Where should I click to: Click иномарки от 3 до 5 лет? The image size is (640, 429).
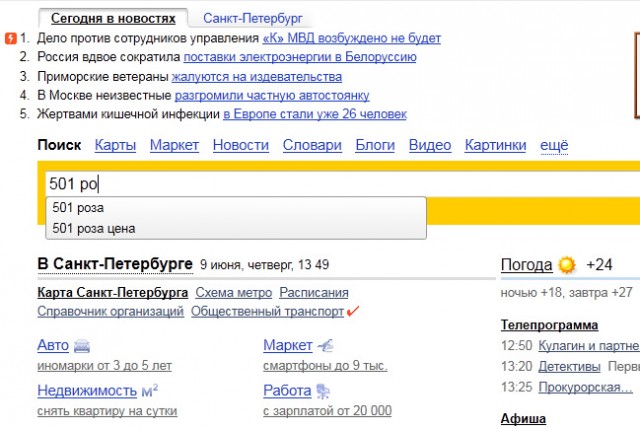104,366
